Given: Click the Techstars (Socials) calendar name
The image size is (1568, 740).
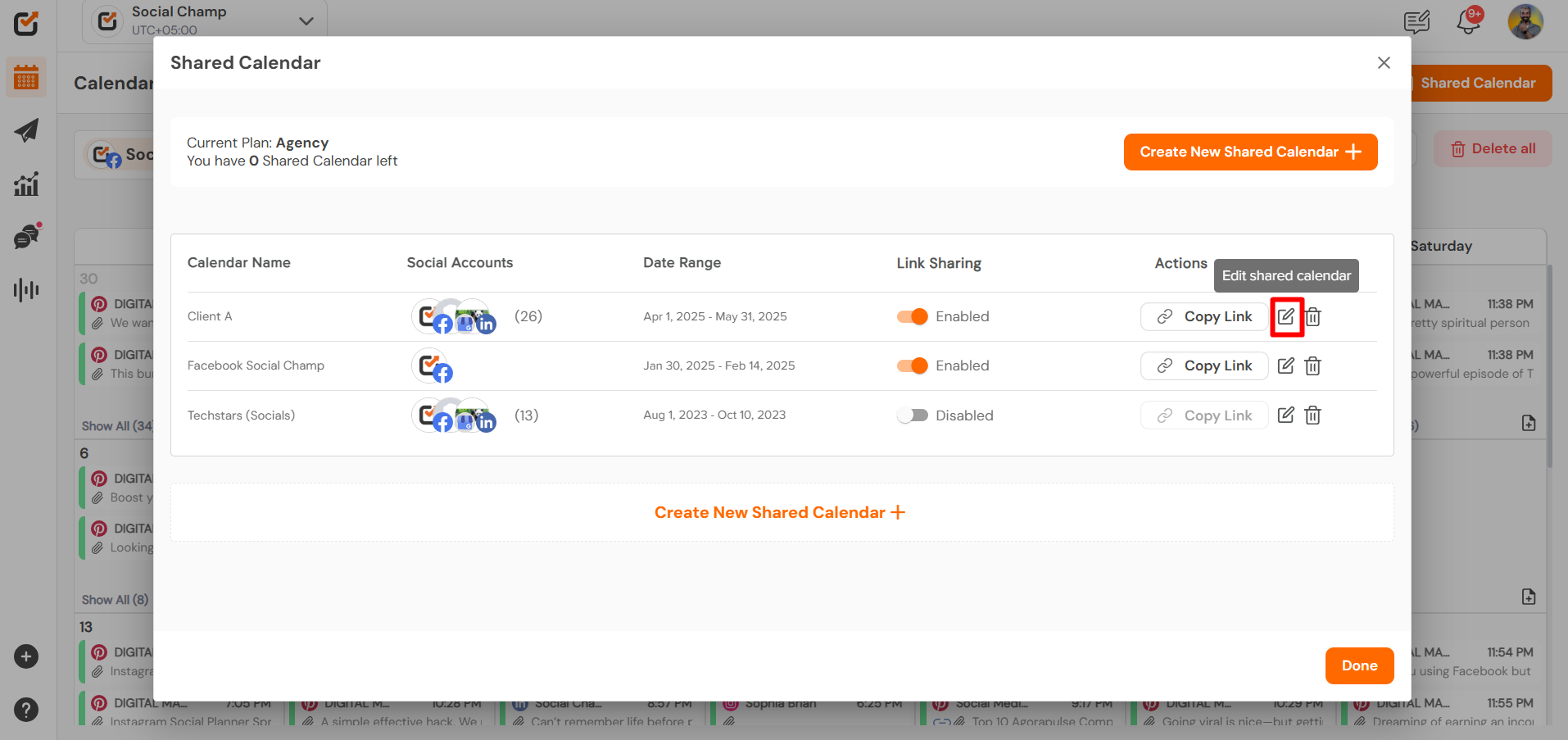Looking at the screenshot, I should (x=241, y=415).
